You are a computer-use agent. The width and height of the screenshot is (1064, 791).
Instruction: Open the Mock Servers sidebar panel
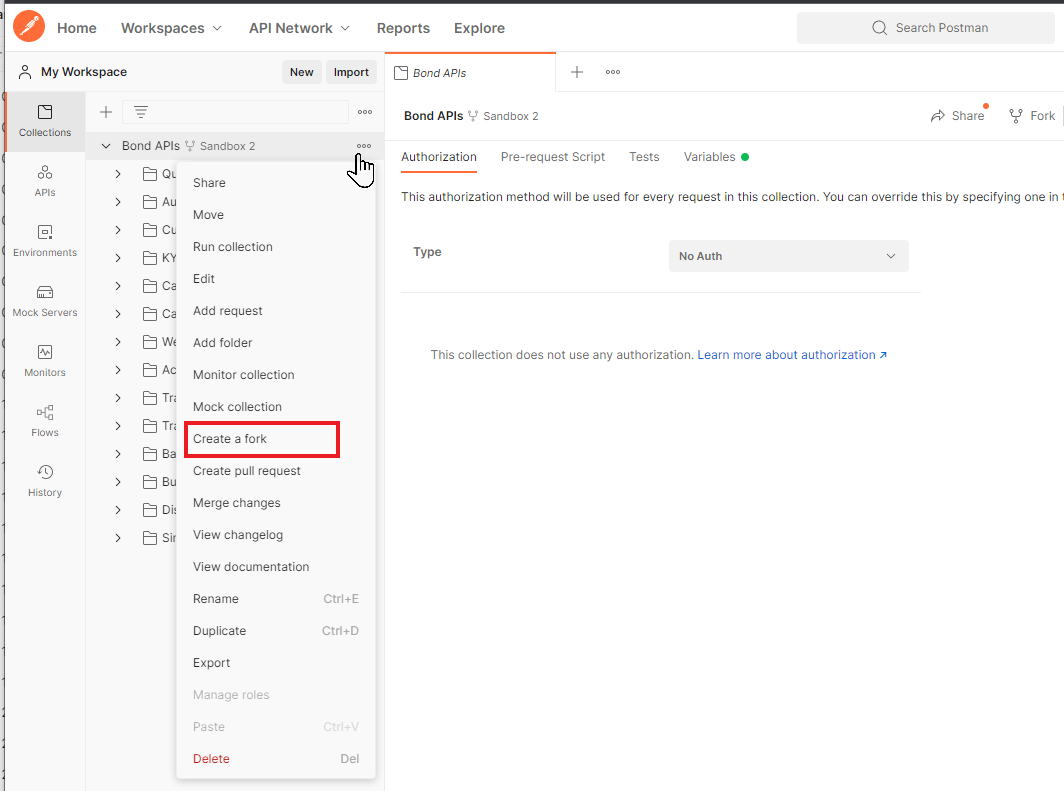[45, 301]
